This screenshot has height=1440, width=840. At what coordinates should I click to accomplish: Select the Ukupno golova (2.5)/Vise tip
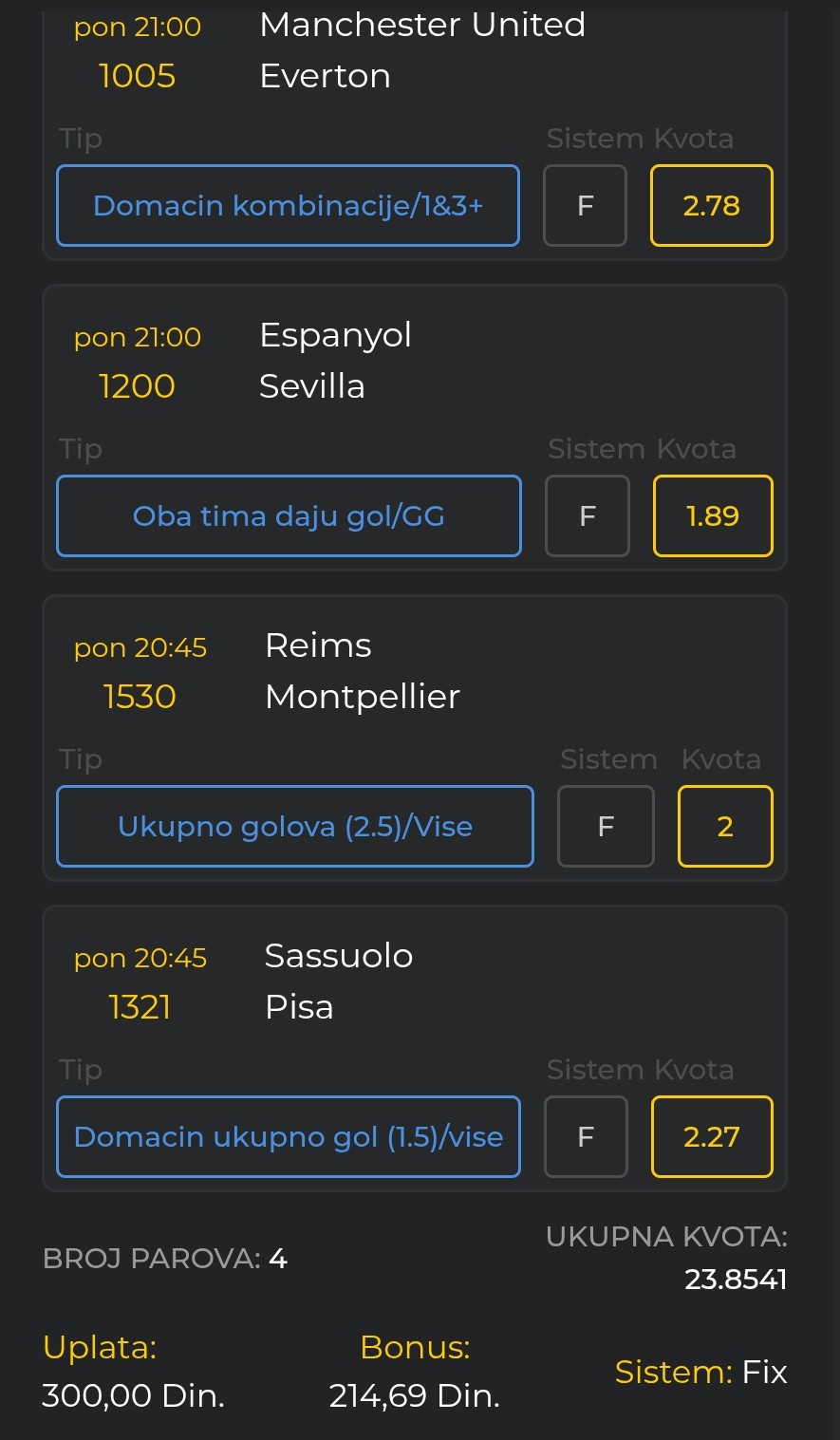[294, 827]
